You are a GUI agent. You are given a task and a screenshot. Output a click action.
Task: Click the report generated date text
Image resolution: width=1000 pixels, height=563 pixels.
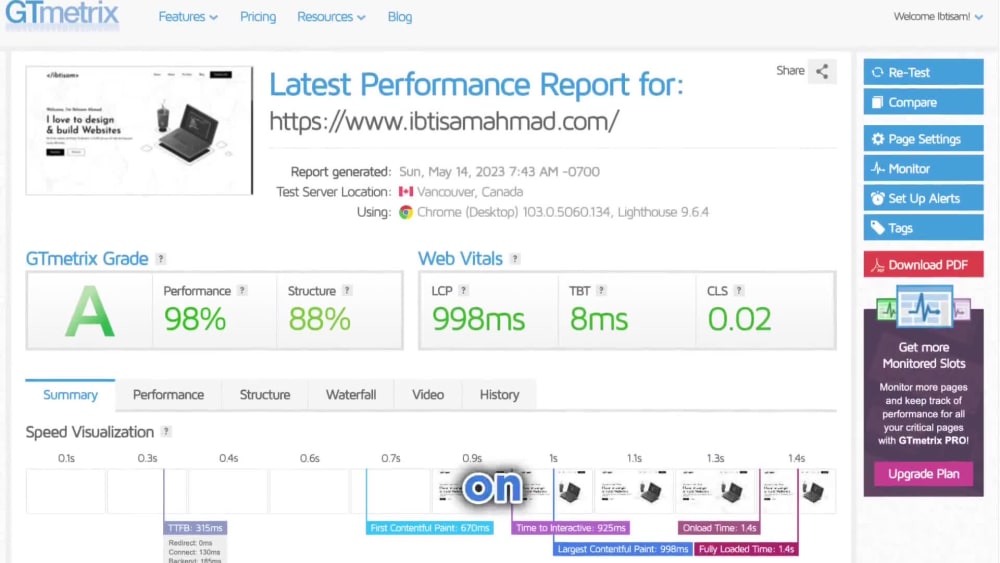499,172
